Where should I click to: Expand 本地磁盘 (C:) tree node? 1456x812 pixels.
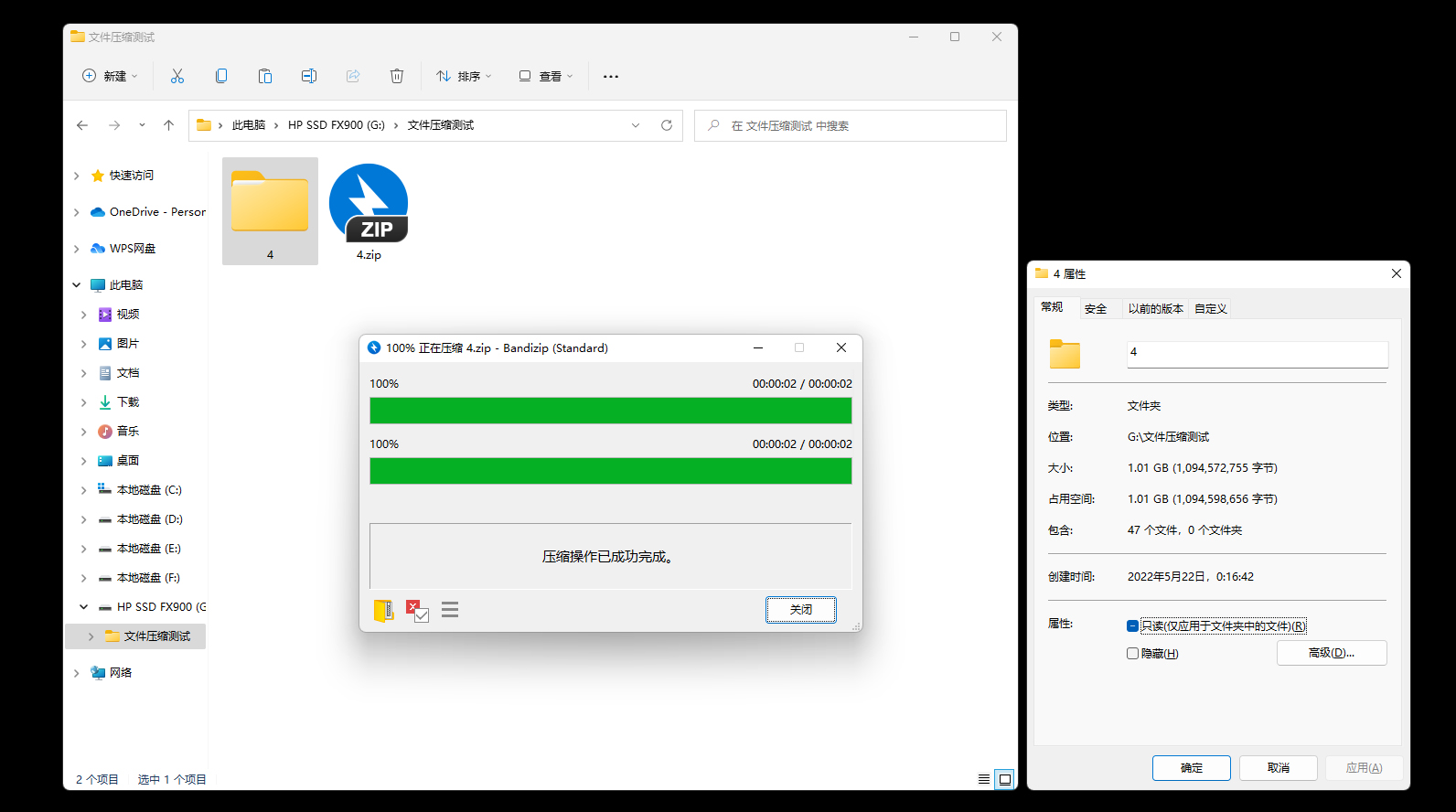[84, 490]
